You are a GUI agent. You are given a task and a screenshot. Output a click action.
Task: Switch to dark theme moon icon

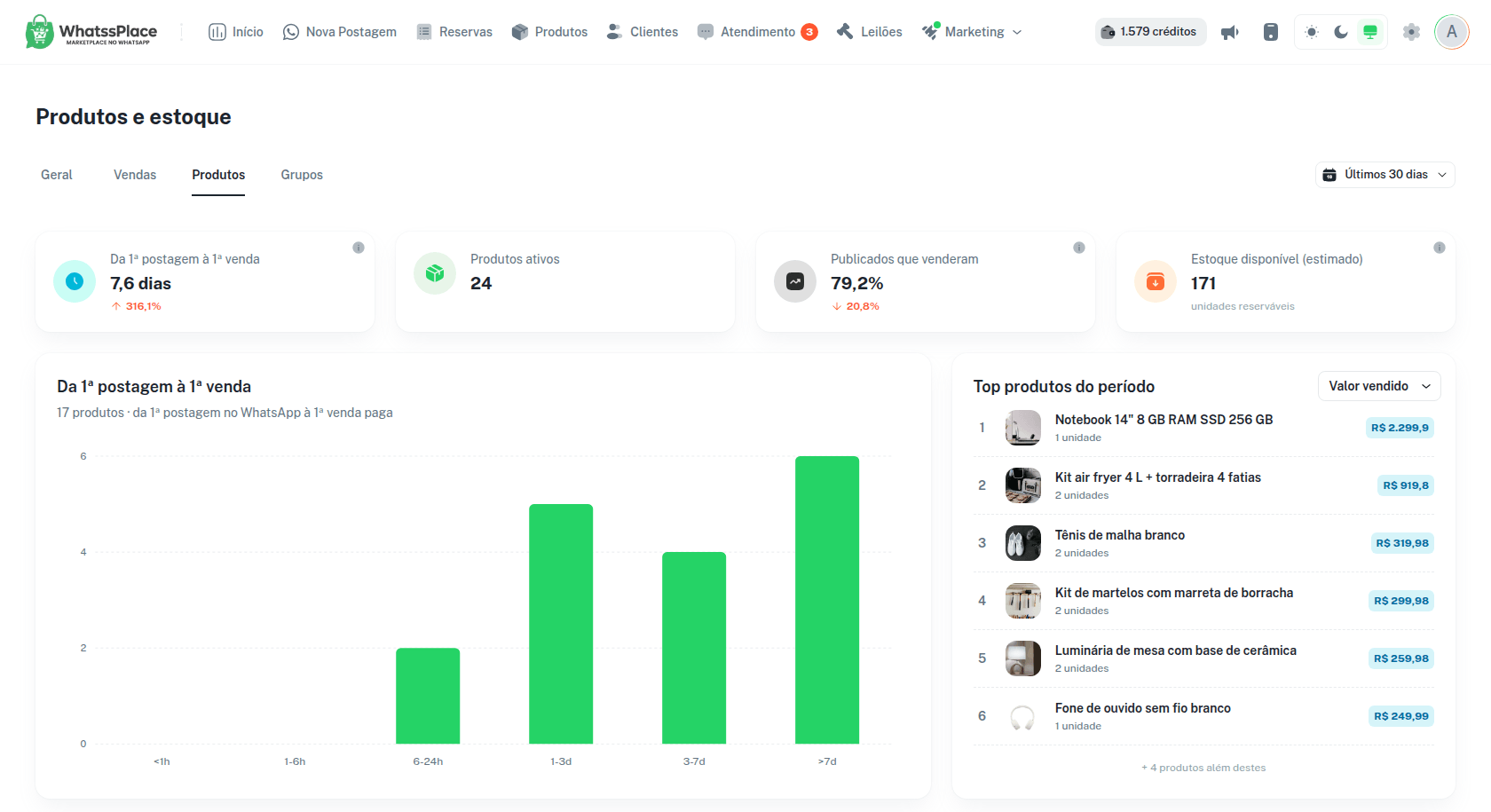[1341, 32]
